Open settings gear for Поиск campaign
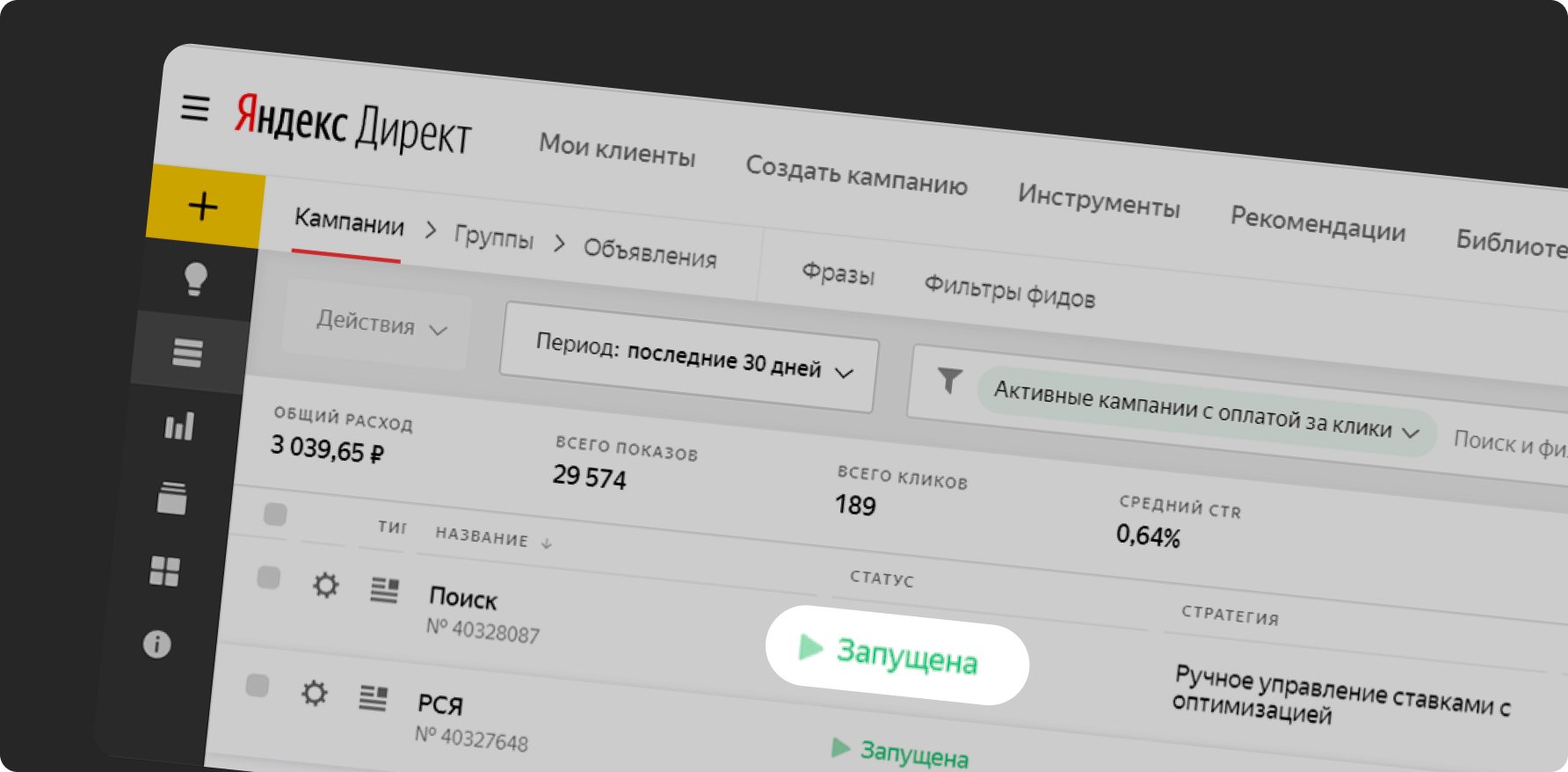The image size is (1568, 772). [x=326, y=585]
